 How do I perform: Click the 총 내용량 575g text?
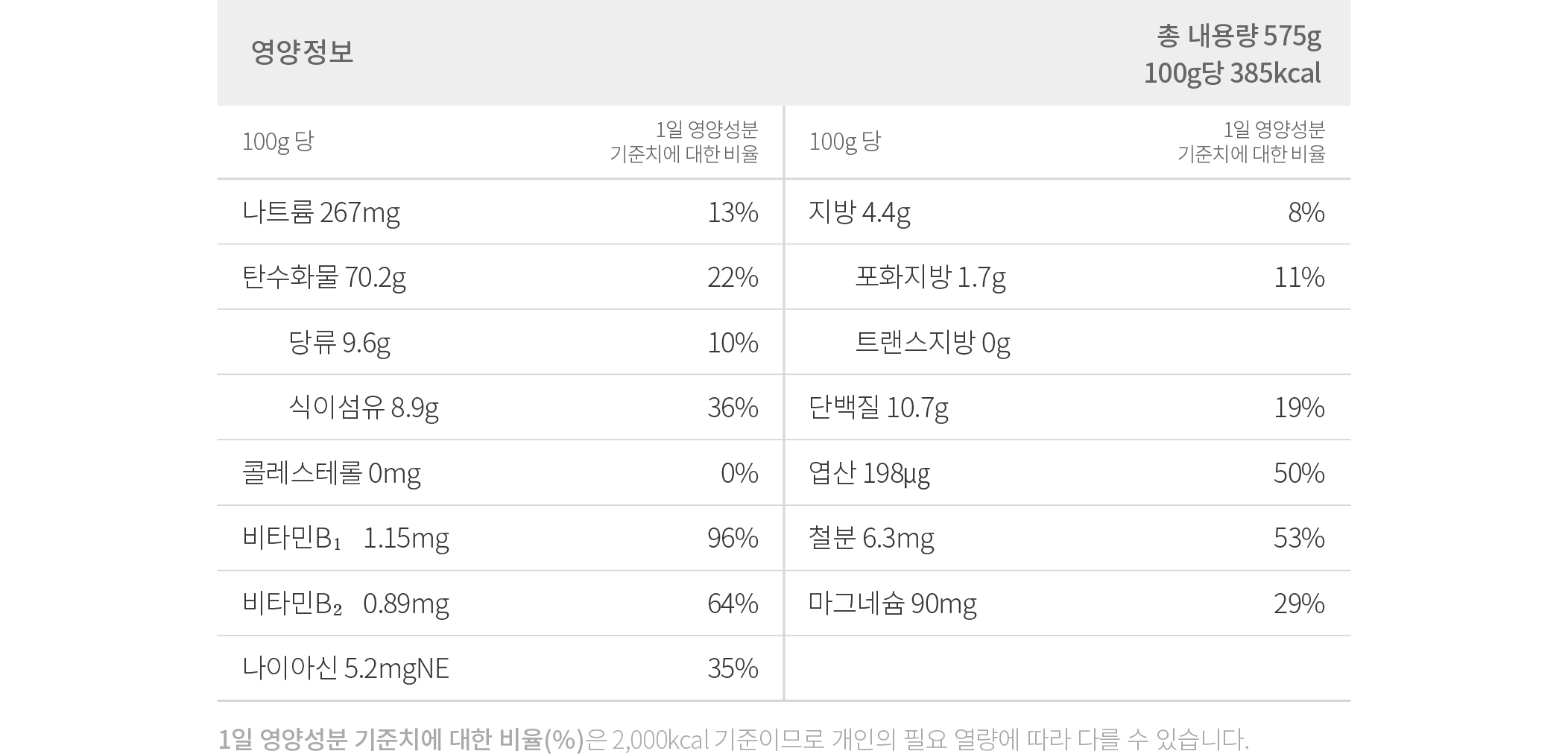[x=1239, y=35]
